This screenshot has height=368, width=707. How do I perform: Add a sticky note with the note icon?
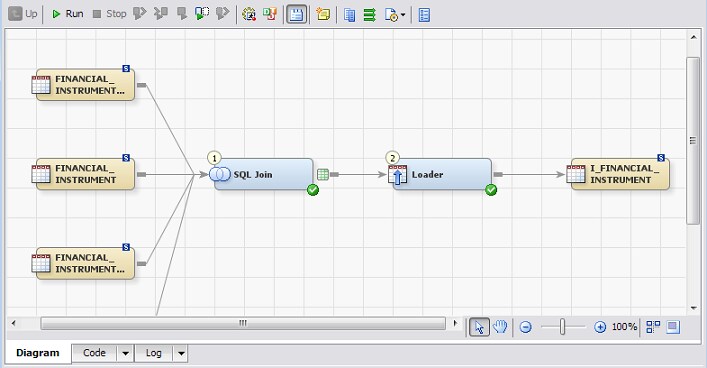pyautogui.click(x=323, y=14)
